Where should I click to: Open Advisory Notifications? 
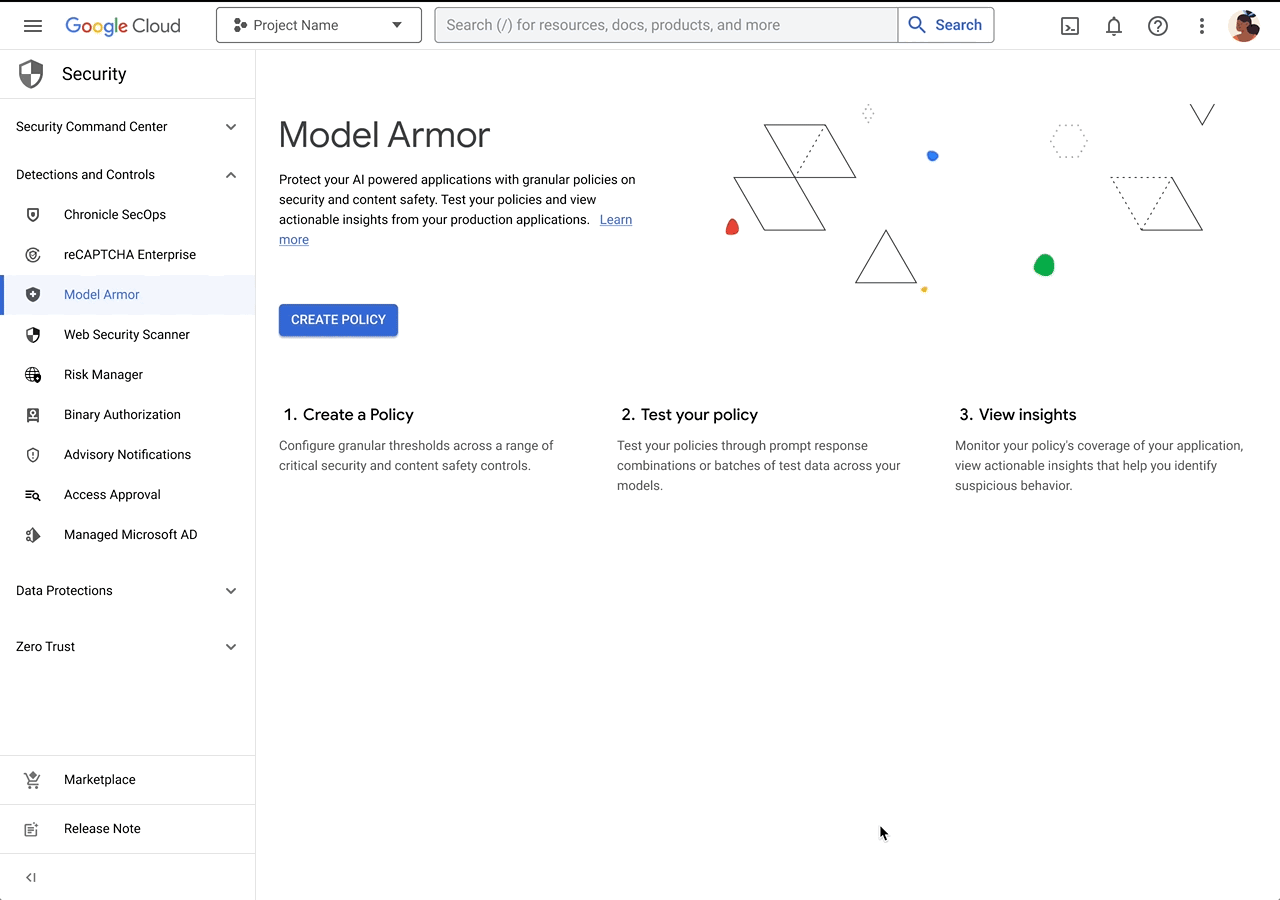click(127, 455)
